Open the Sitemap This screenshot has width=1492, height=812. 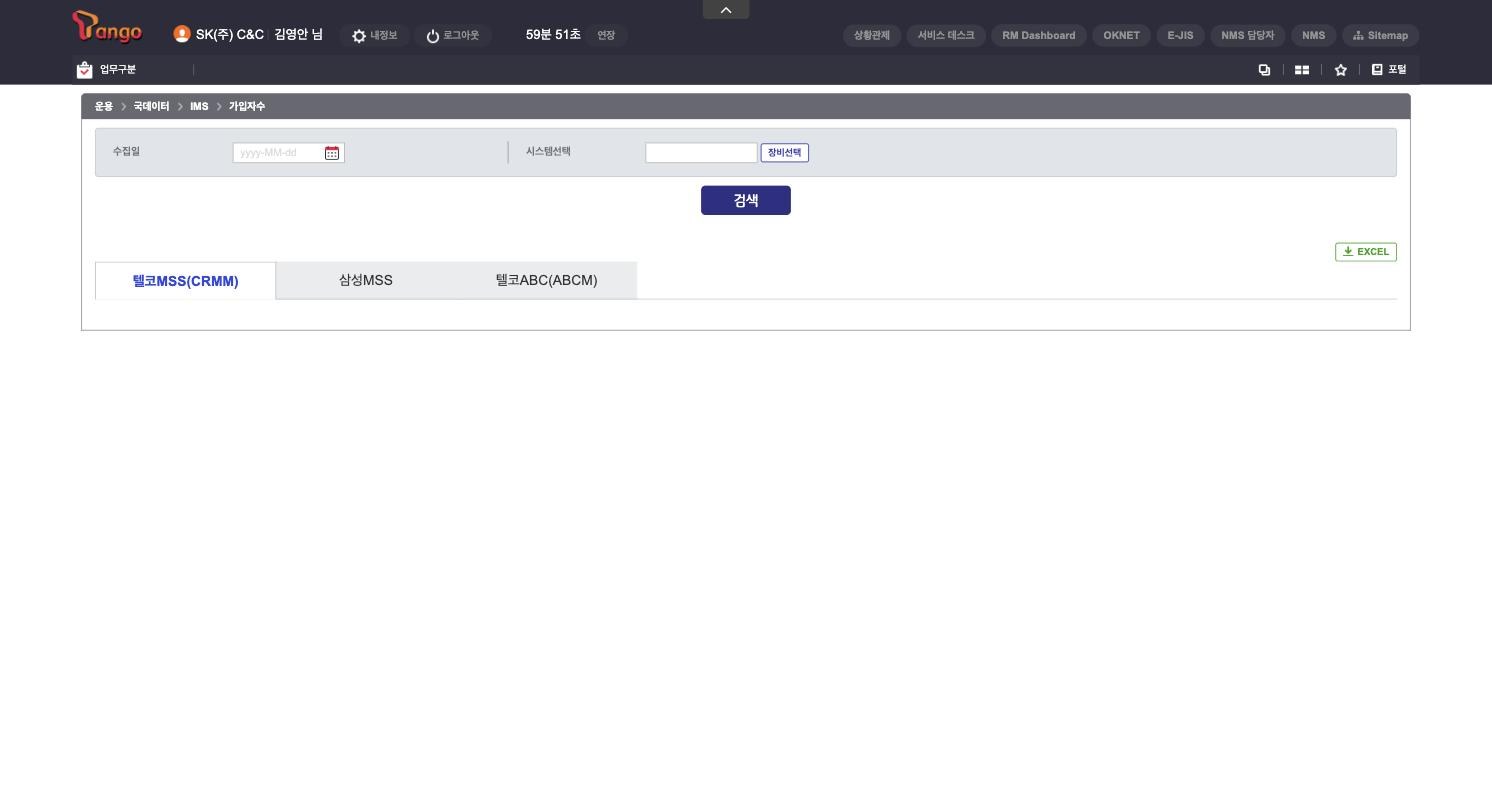tap(1380, 35)
